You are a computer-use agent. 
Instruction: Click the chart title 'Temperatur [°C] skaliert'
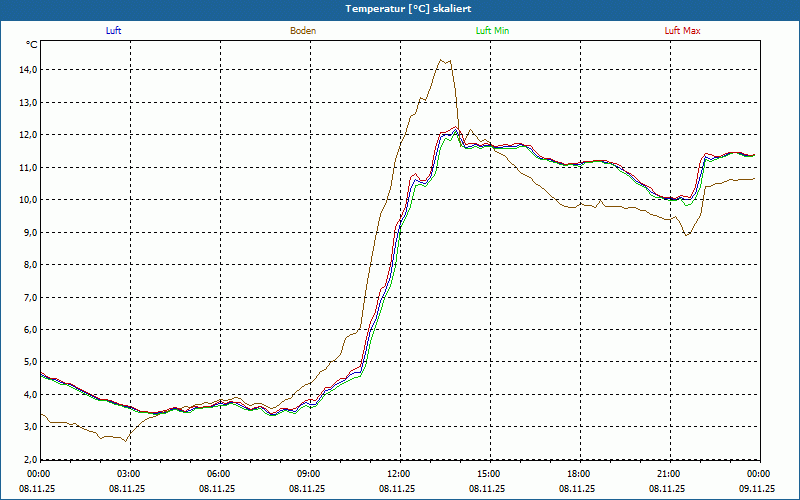coord(400,8)
